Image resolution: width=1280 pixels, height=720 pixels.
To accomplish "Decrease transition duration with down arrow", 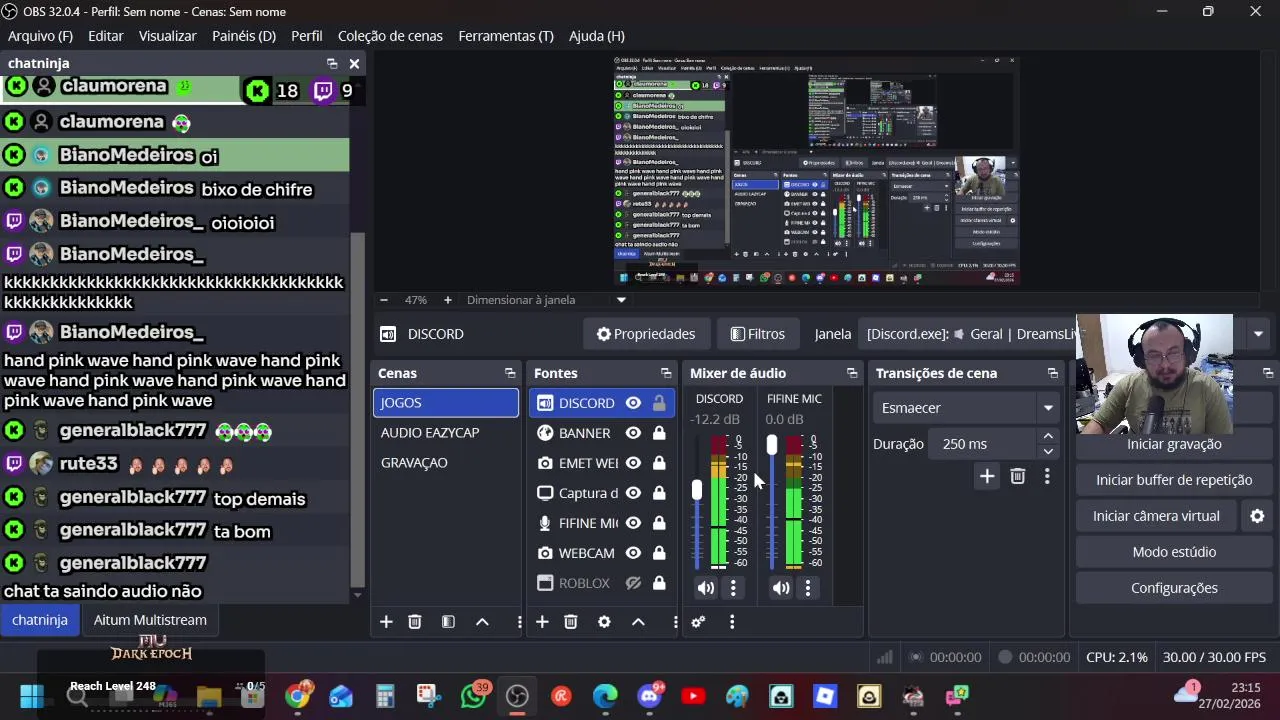I will [x=1048, y=451].
